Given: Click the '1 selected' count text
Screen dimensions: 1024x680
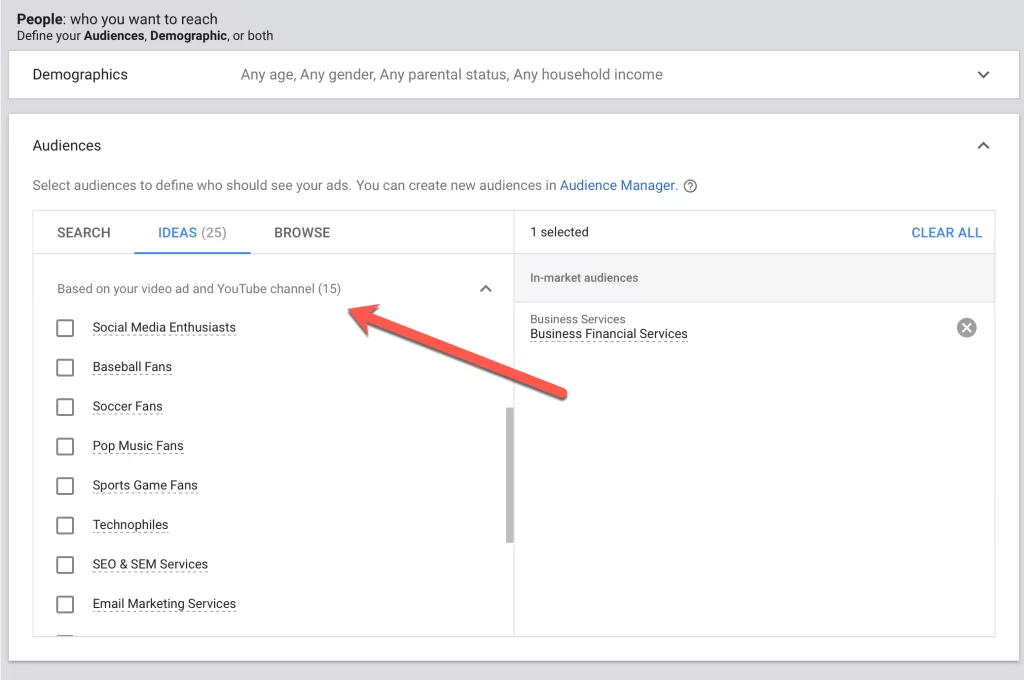Looking at the screenshot, I should [x=559, y=232].
